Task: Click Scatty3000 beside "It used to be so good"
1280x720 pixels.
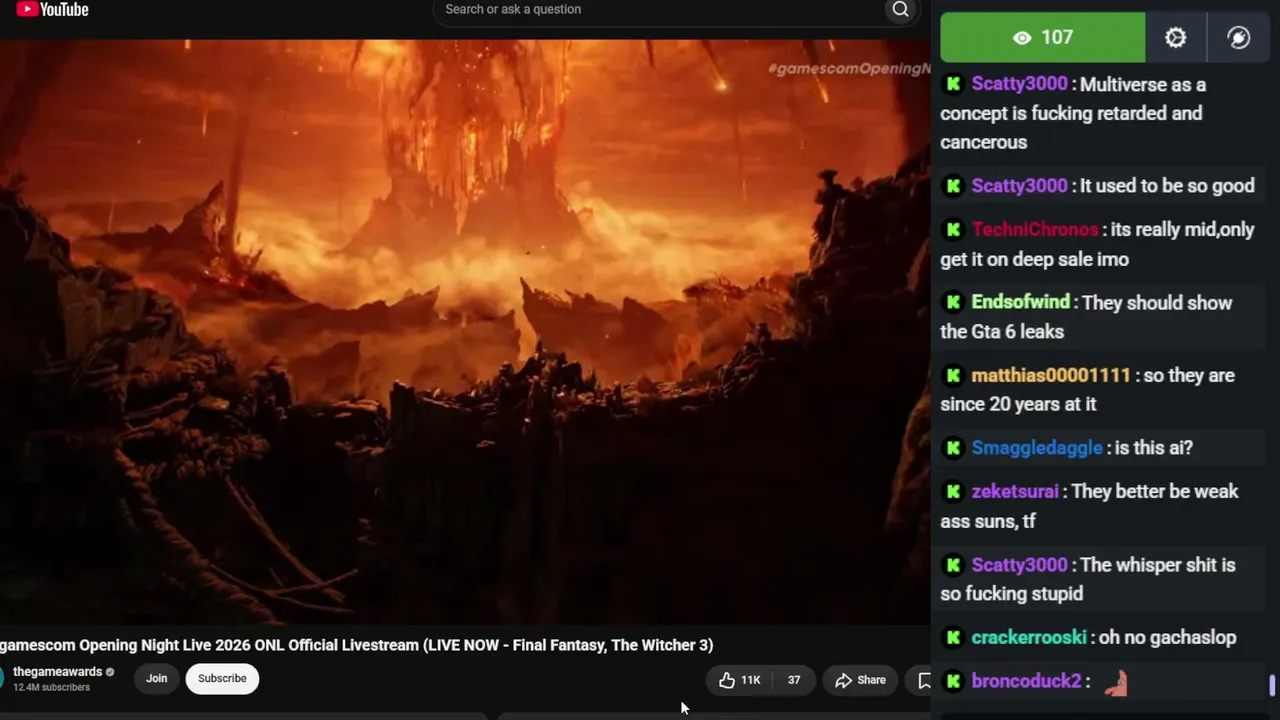Action: pyautogui.click(x=1020, y=185)
